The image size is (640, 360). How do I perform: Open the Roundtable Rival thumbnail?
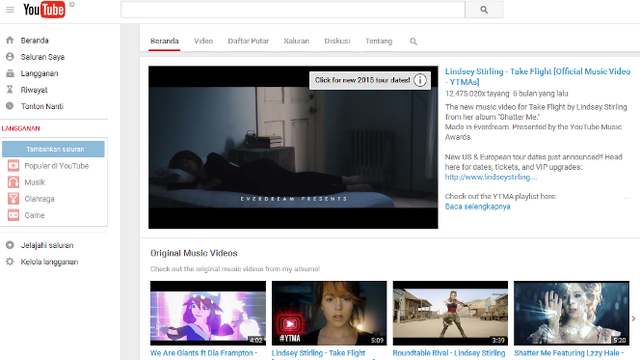(450, 313)
